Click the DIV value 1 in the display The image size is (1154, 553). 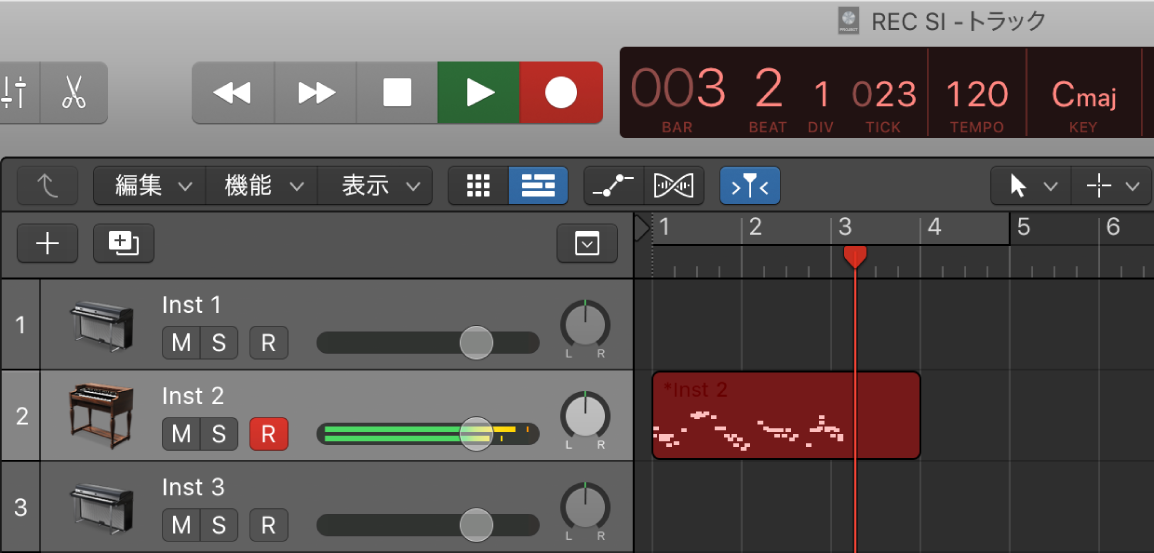tap(821, 95)
